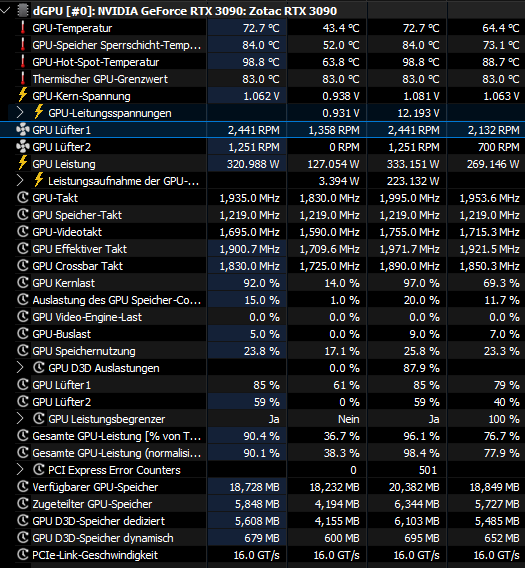The image size is (525, 568).
Task: Select the GPU Leistung row label
Action: (64, 164)
